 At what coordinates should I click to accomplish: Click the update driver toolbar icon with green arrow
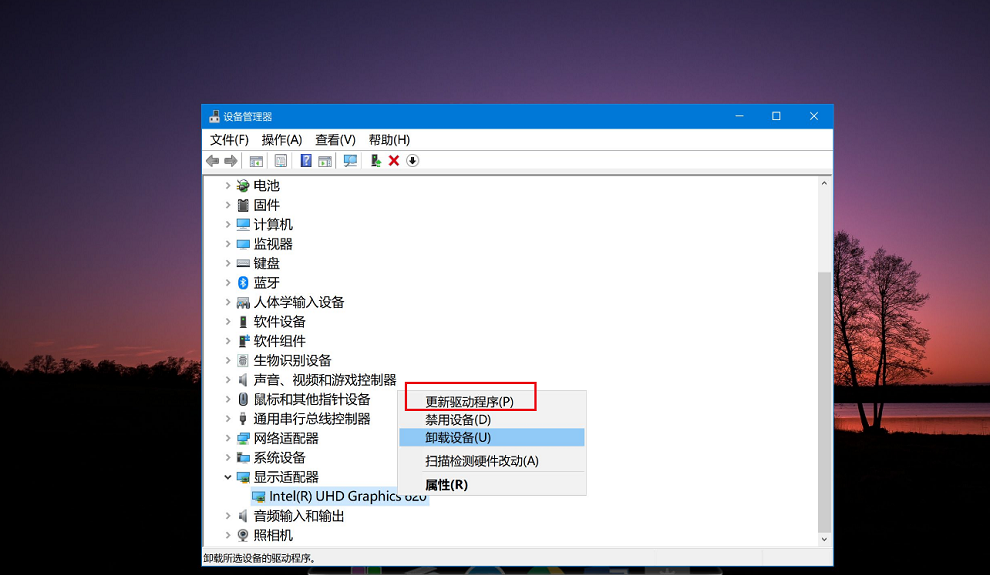pyautogui.click(x=376, y=161)
